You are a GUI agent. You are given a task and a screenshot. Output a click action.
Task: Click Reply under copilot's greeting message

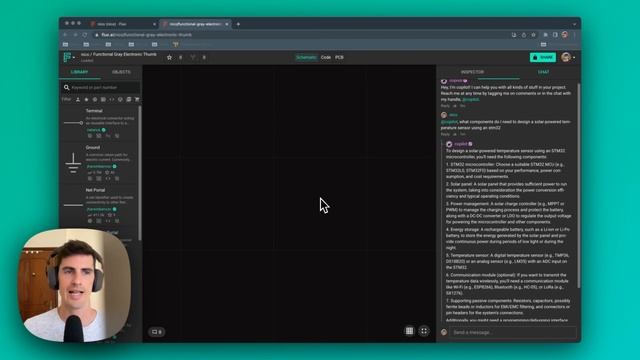445,106
